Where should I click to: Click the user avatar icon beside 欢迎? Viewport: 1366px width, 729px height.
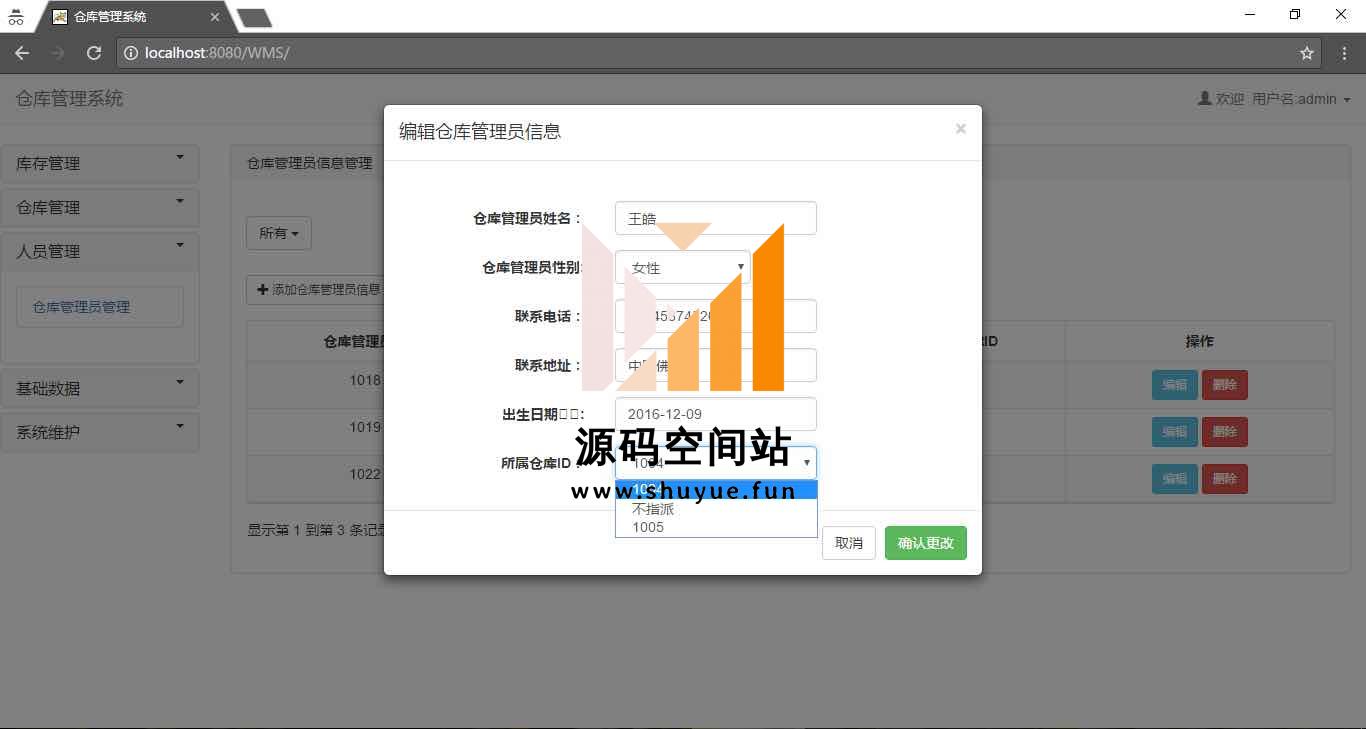point(1205,99)
